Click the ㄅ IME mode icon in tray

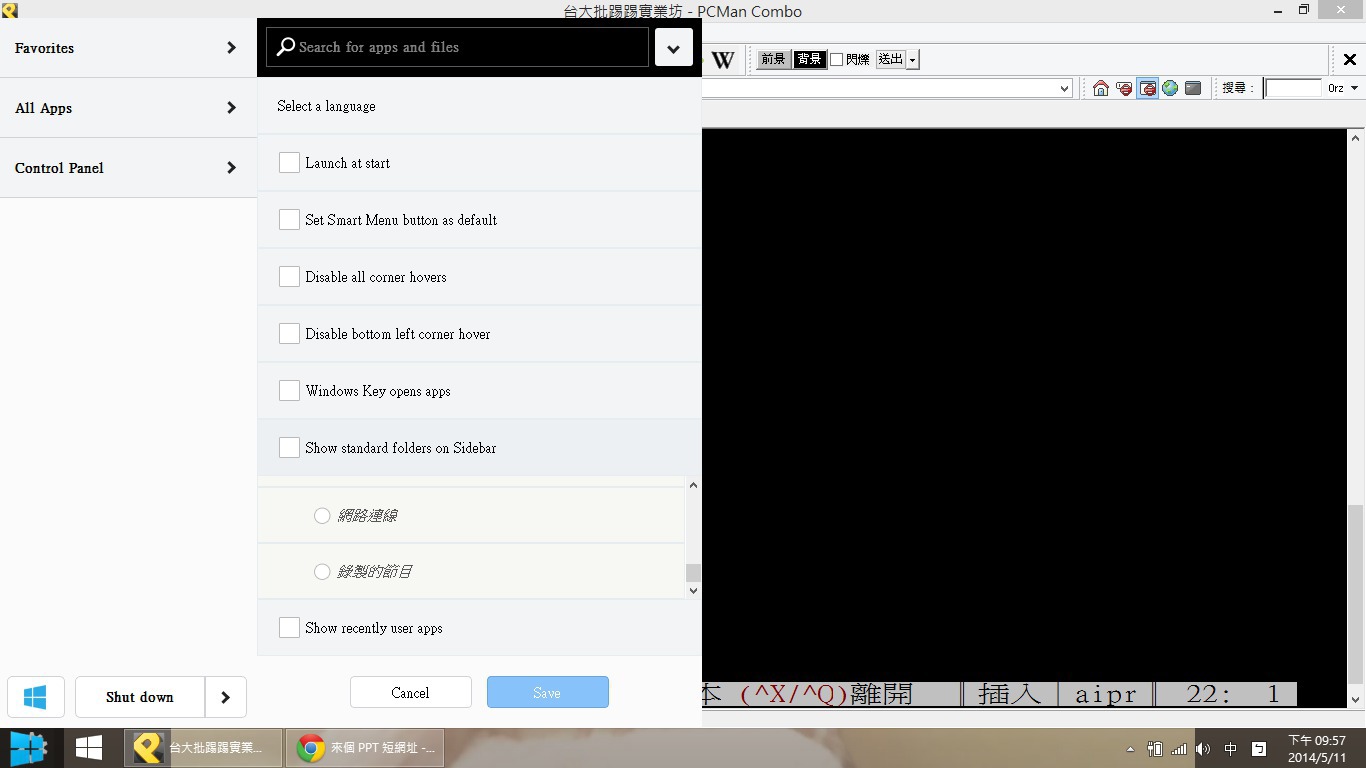tap(1259, 748)
